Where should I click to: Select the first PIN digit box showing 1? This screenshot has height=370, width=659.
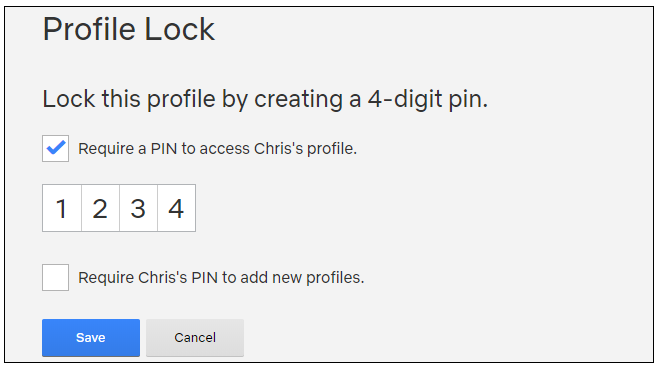click(62, 208)
